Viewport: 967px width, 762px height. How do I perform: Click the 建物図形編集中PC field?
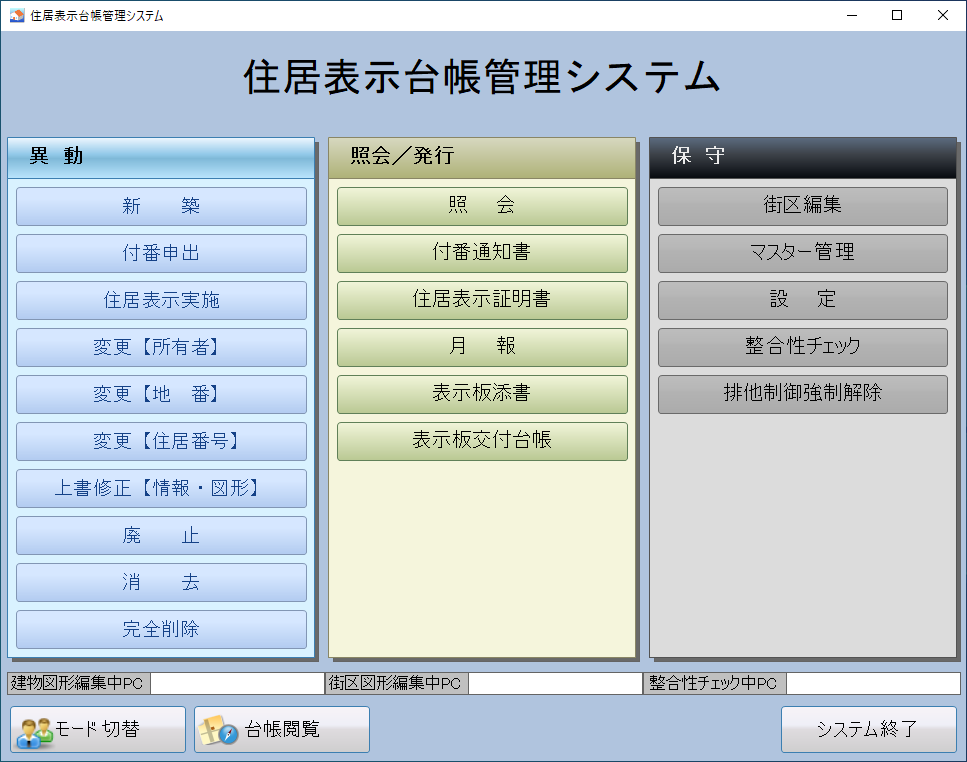(x=238, y=683)
